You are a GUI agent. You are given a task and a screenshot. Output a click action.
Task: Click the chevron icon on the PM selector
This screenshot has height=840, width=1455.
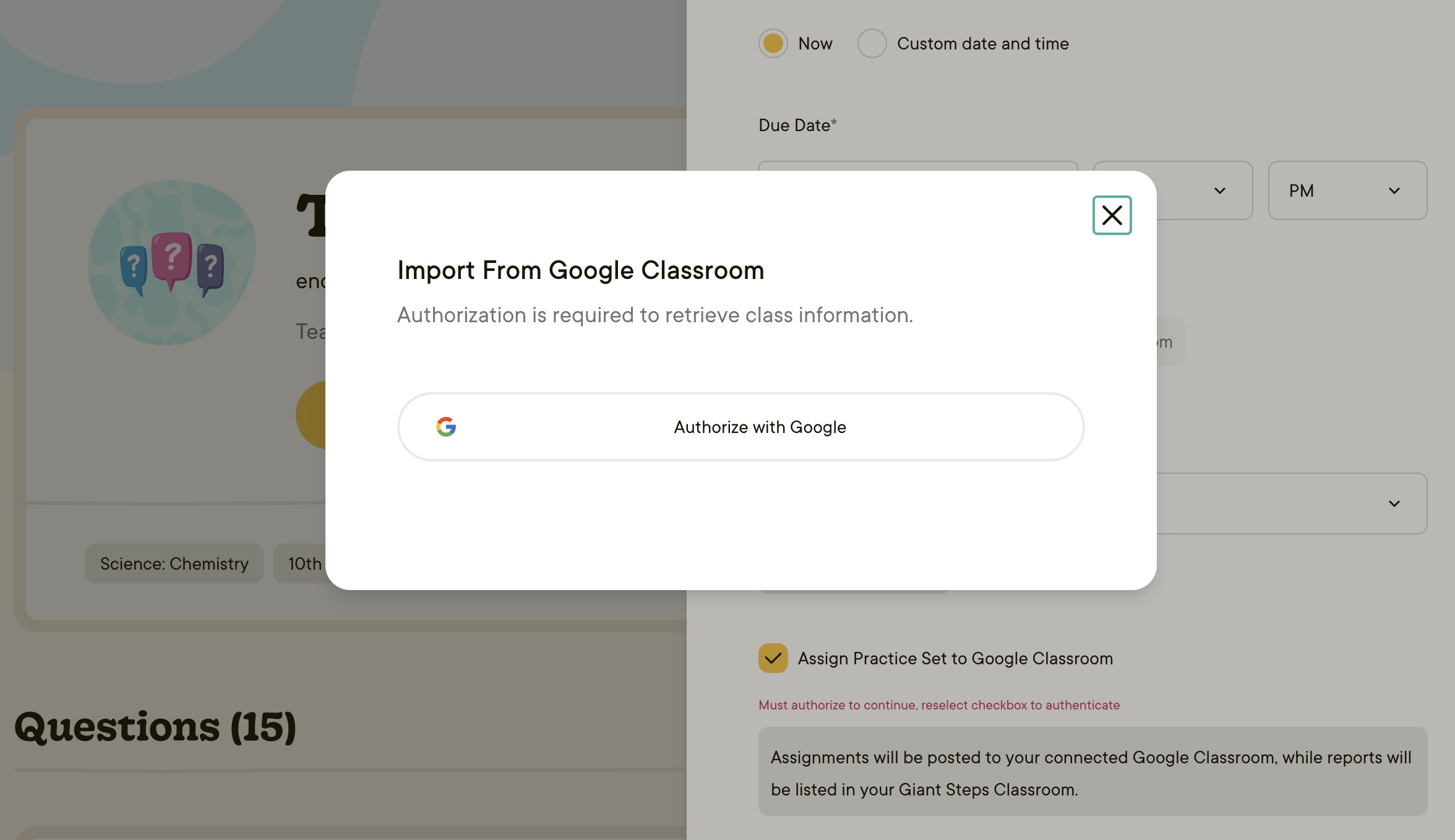click(x=1394, y=191)
